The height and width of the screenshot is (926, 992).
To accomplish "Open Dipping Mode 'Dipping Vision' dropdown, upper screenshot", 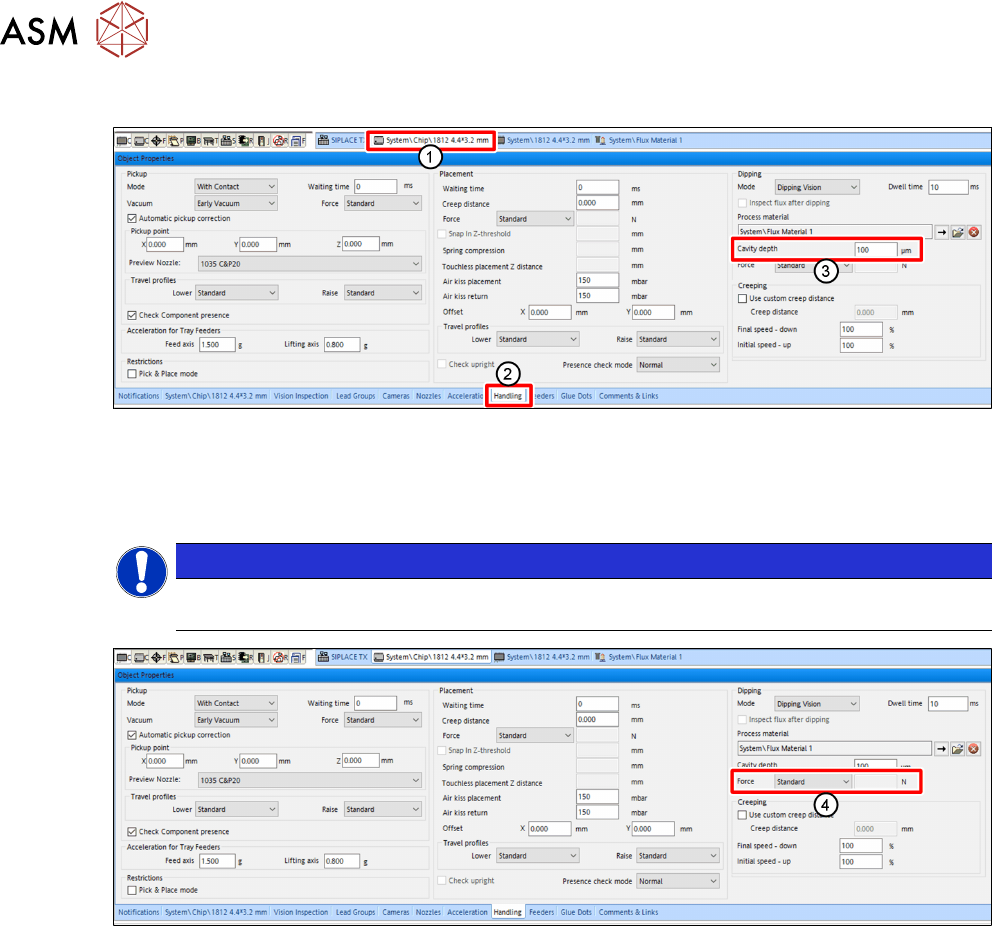I will pyautogui.click(x=817, y=187).
